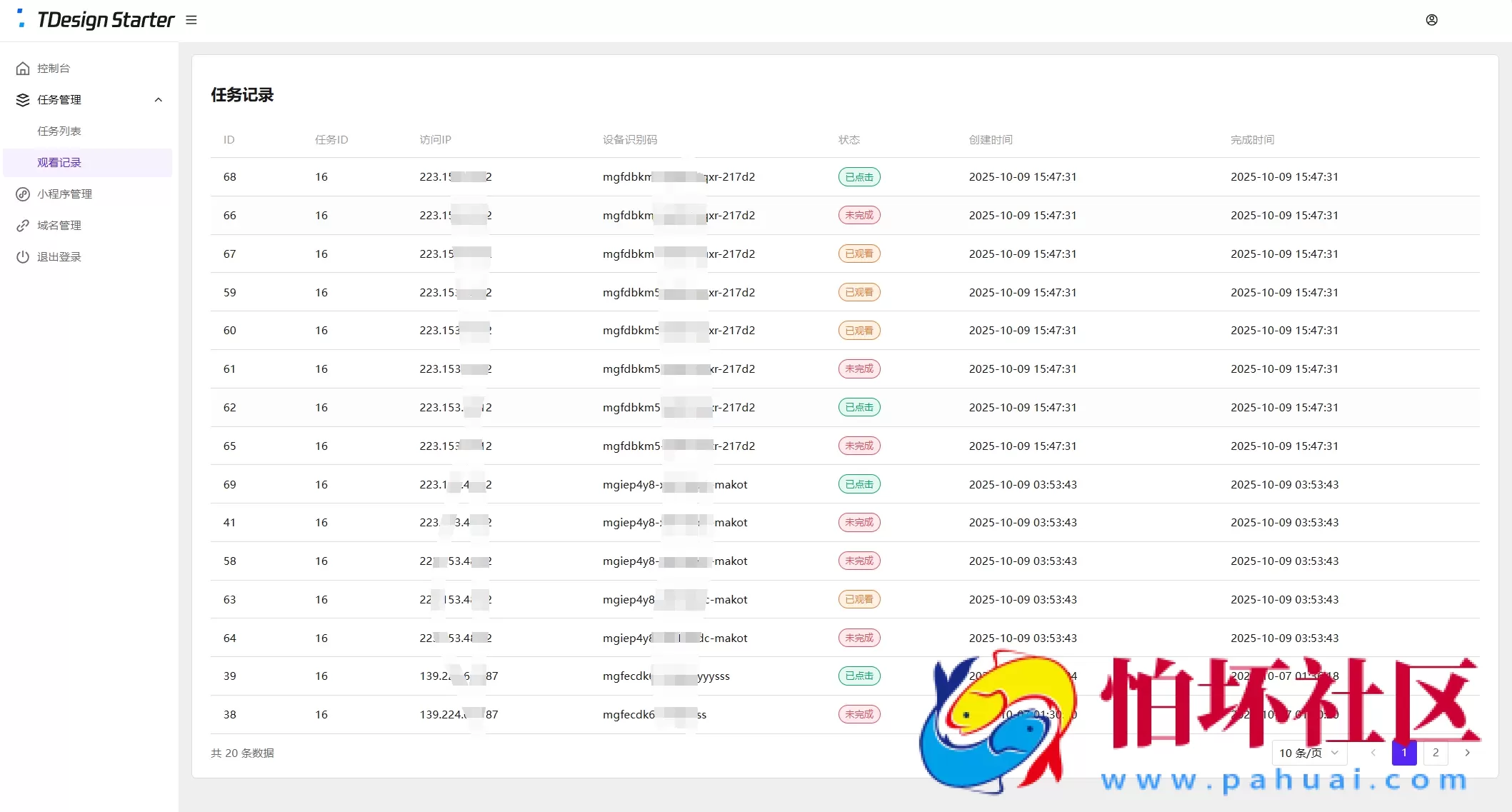Click the hamburger menu collapse icon
Image resolution: width=1512 pixels, height=812 pixels.
[191, 20]
